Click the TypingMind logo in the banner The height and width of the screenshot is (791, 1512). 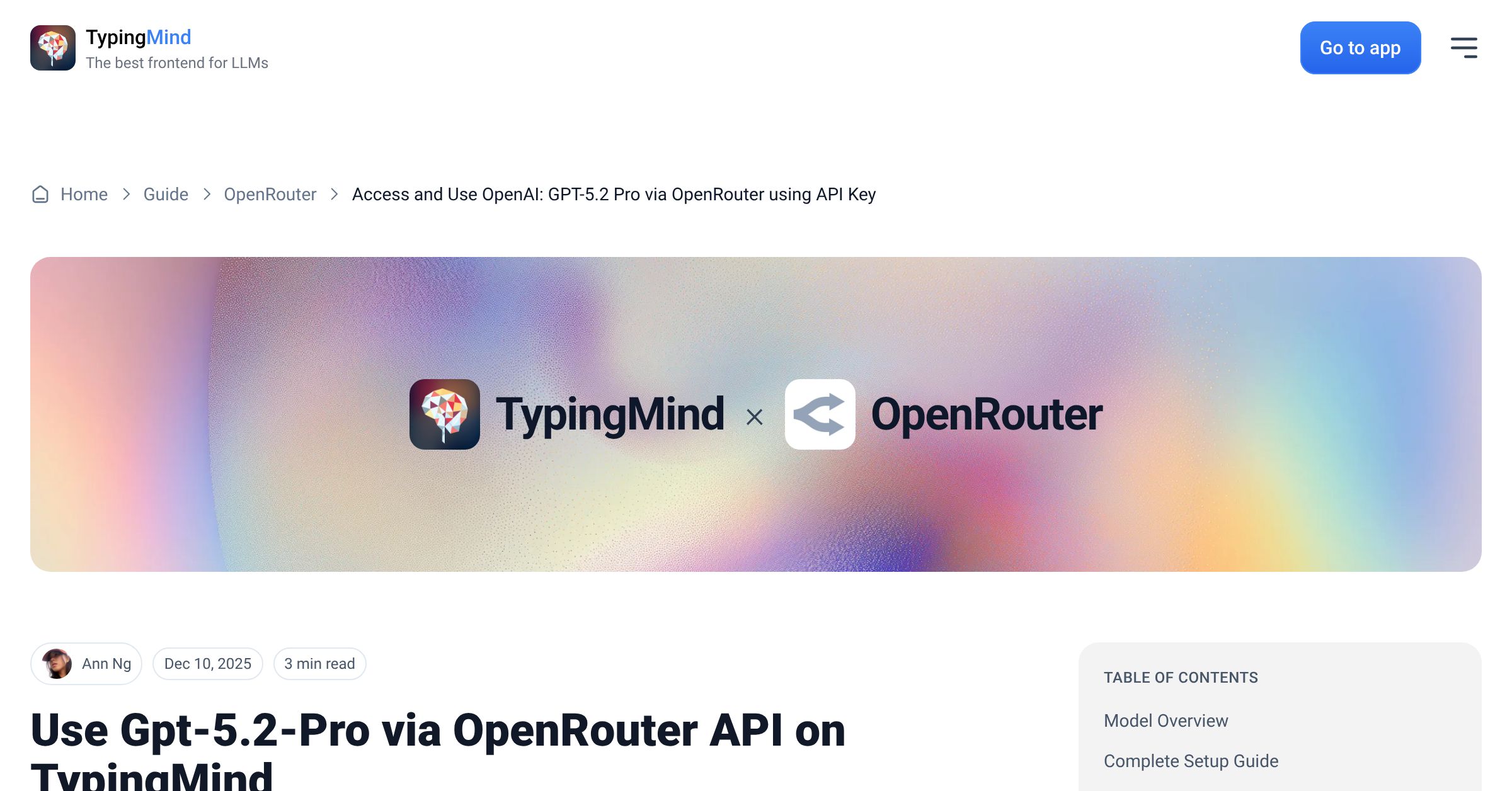click(x=445, y=414)
